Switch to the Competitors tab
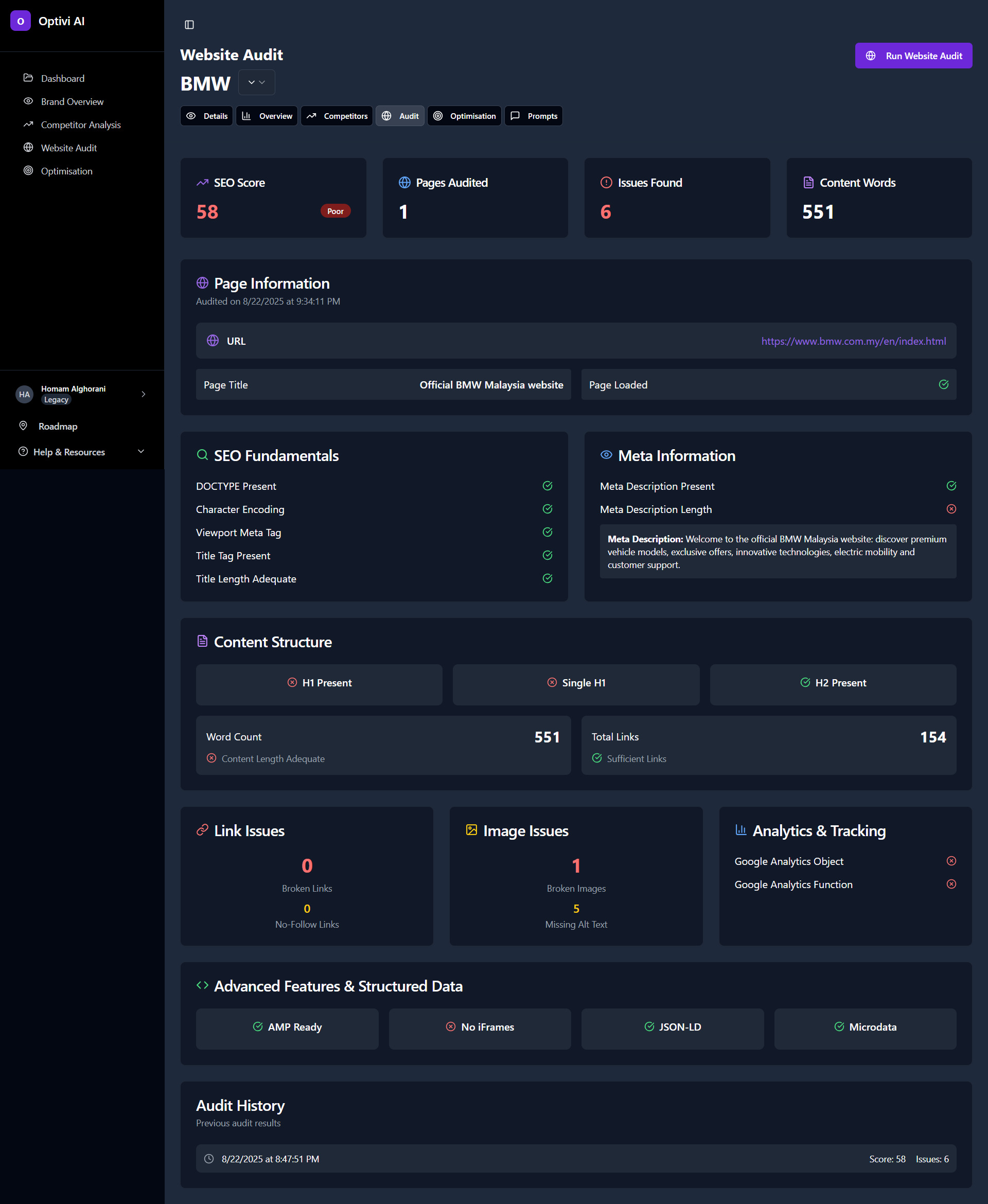 (x=337, y=116)
